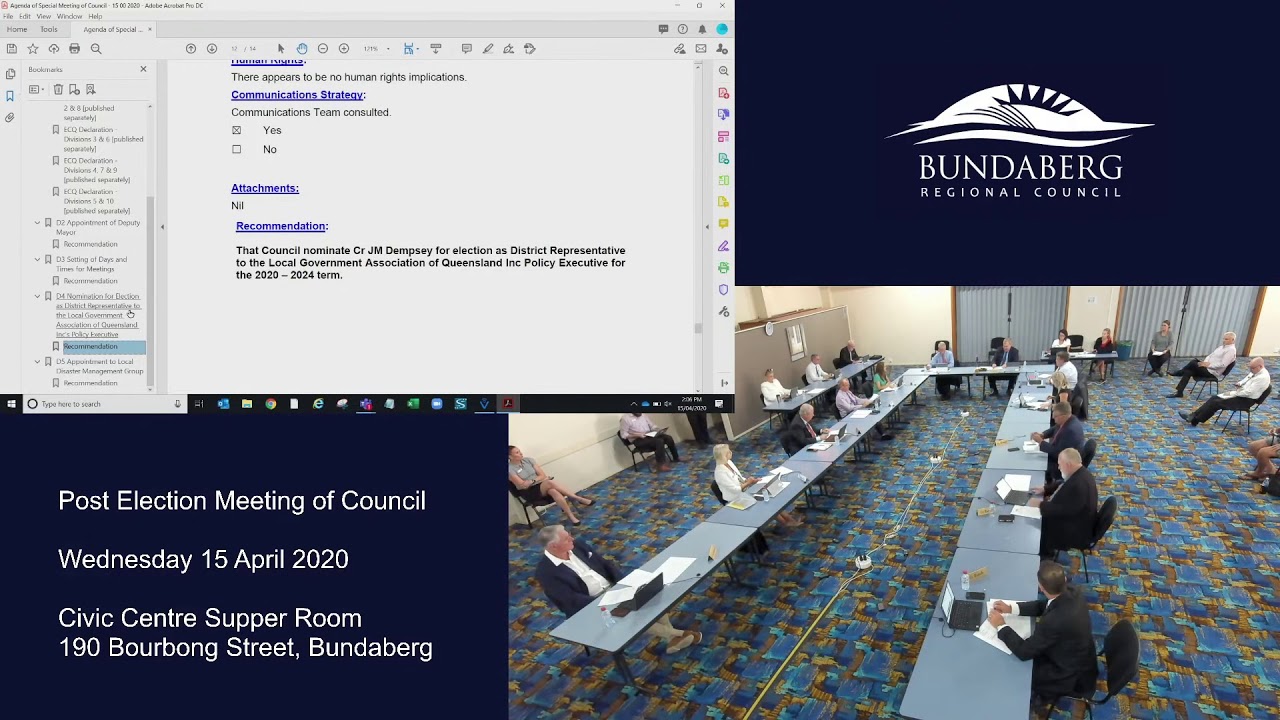This screenshot has width=1280, height=720.
Task: Open the Help question mark icon
Action: pyautogui.click(x=682, y=29)
